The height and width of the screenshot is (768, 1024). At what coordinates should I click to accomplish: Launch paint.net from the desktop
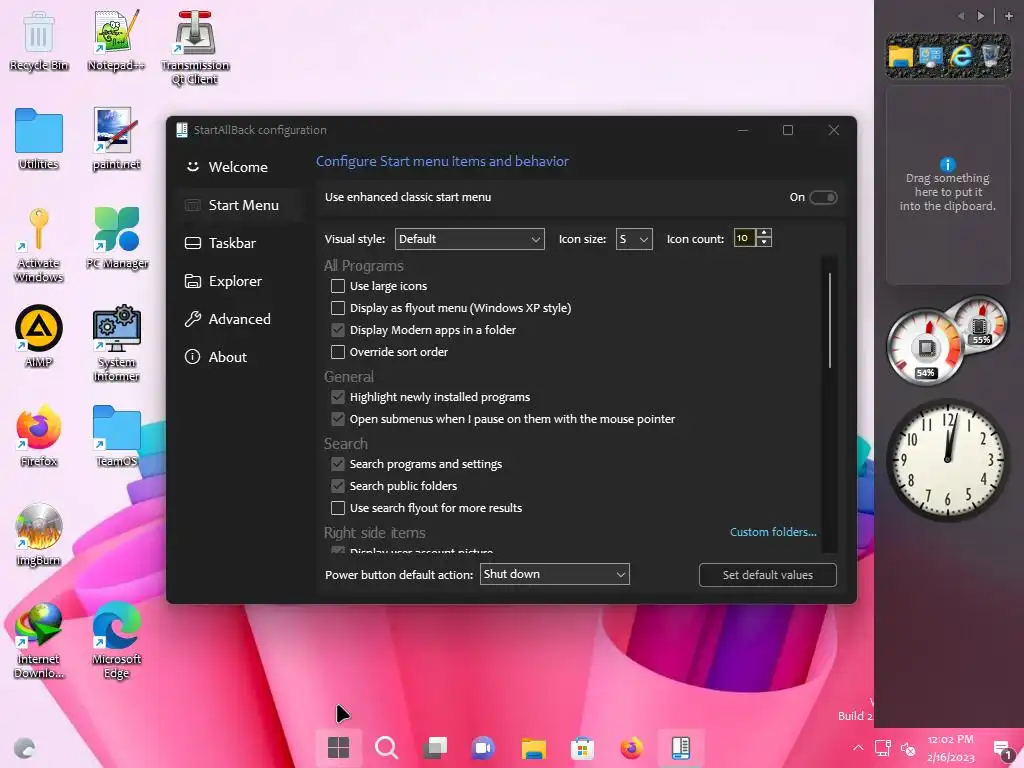[116, 139]
